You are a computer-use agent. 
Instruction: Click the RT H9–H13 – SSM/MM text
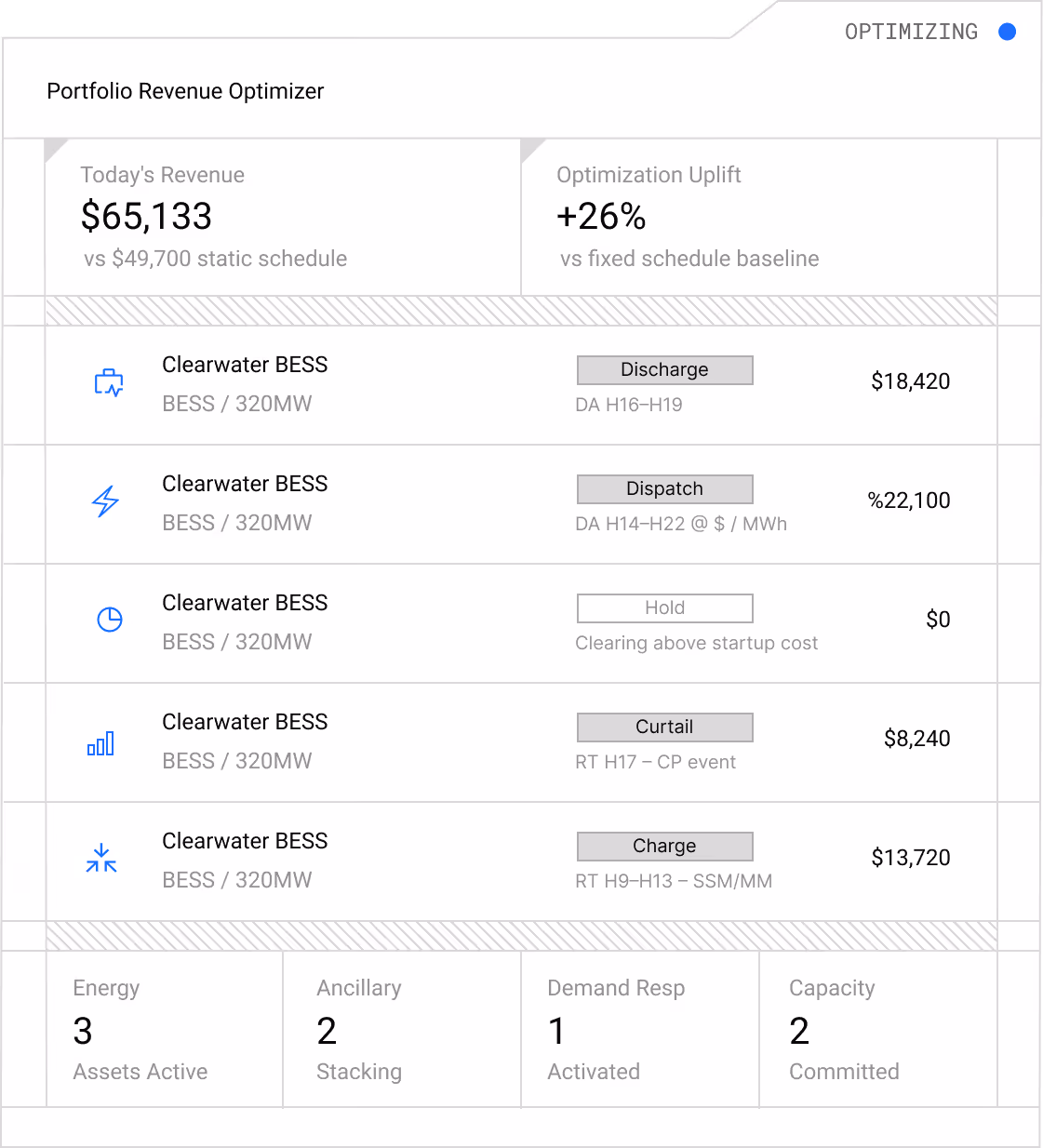pos(674,881)
